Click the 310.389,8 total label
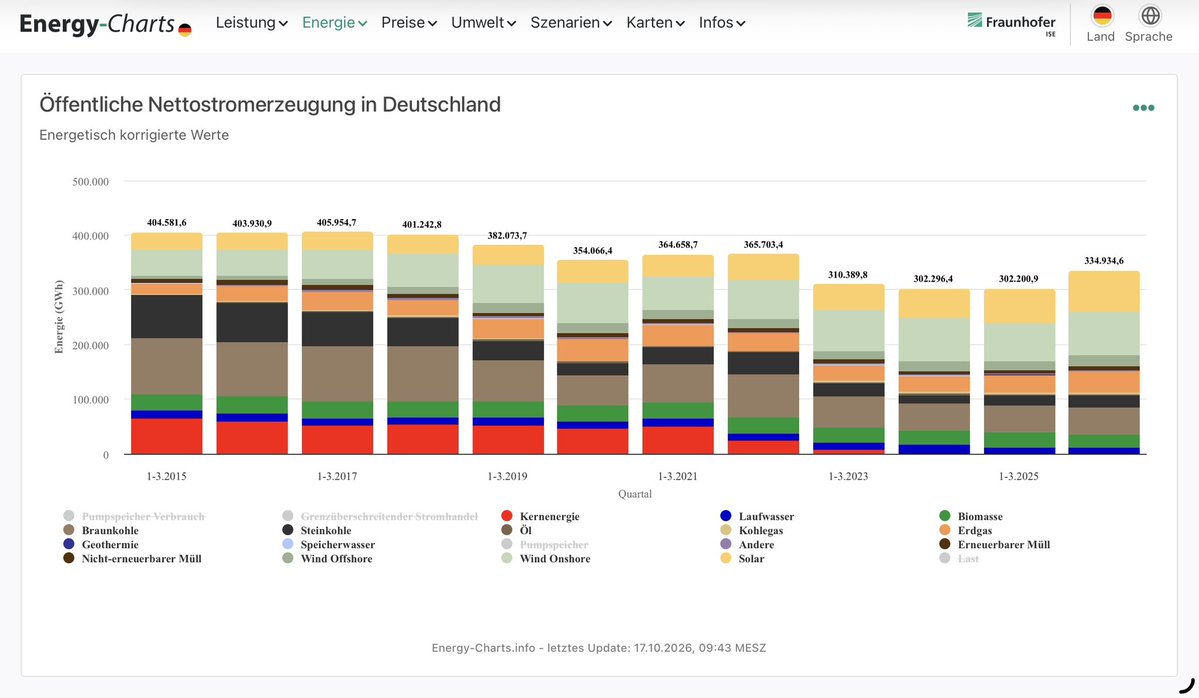Screen dimensions: 1199x698 (848, 274)
